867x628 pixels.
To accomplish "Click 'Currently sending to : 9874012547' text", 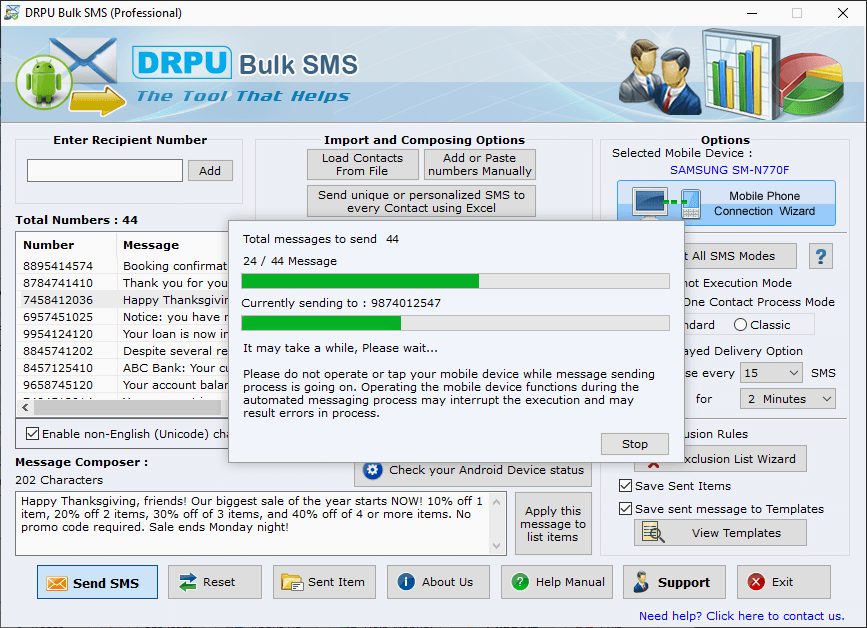I will [341, 303].
